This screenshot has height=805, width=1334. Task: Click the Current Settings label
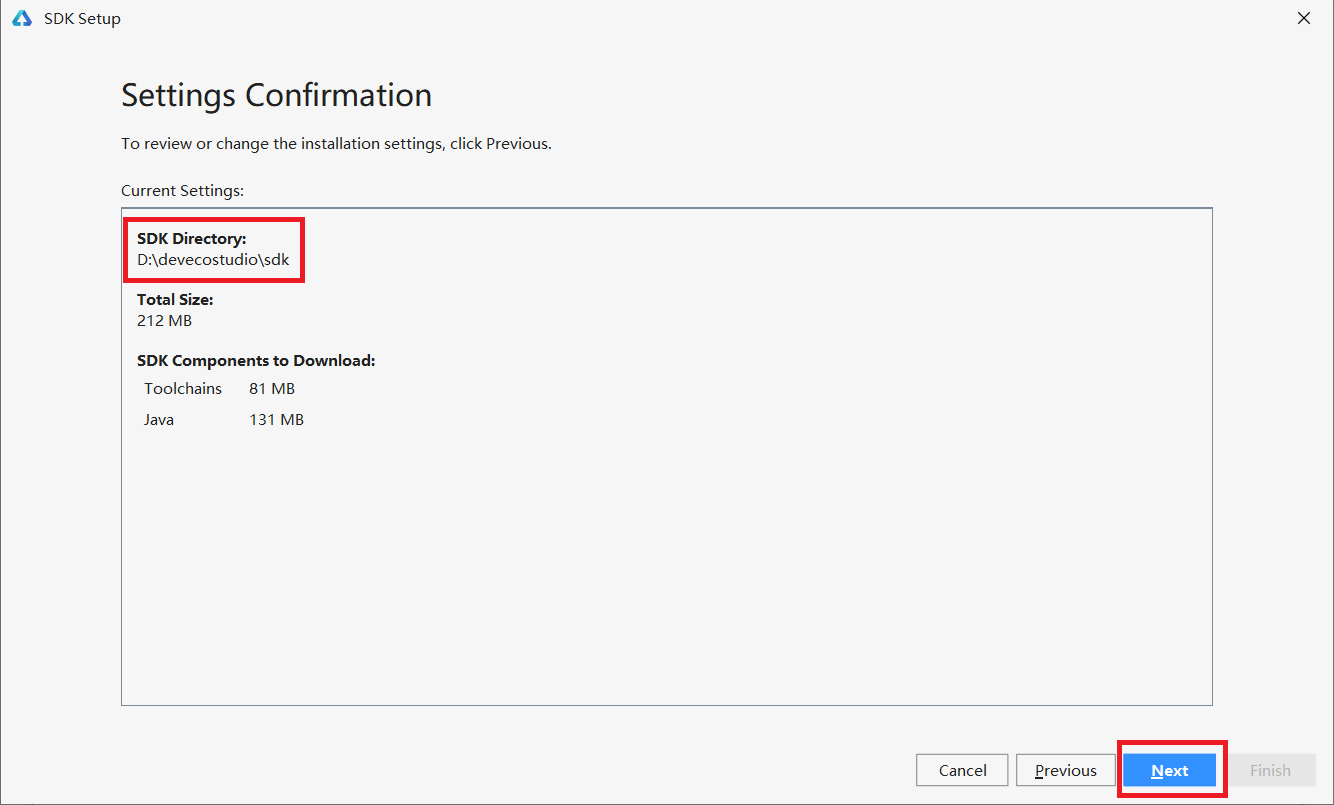[x=182, y=190]
